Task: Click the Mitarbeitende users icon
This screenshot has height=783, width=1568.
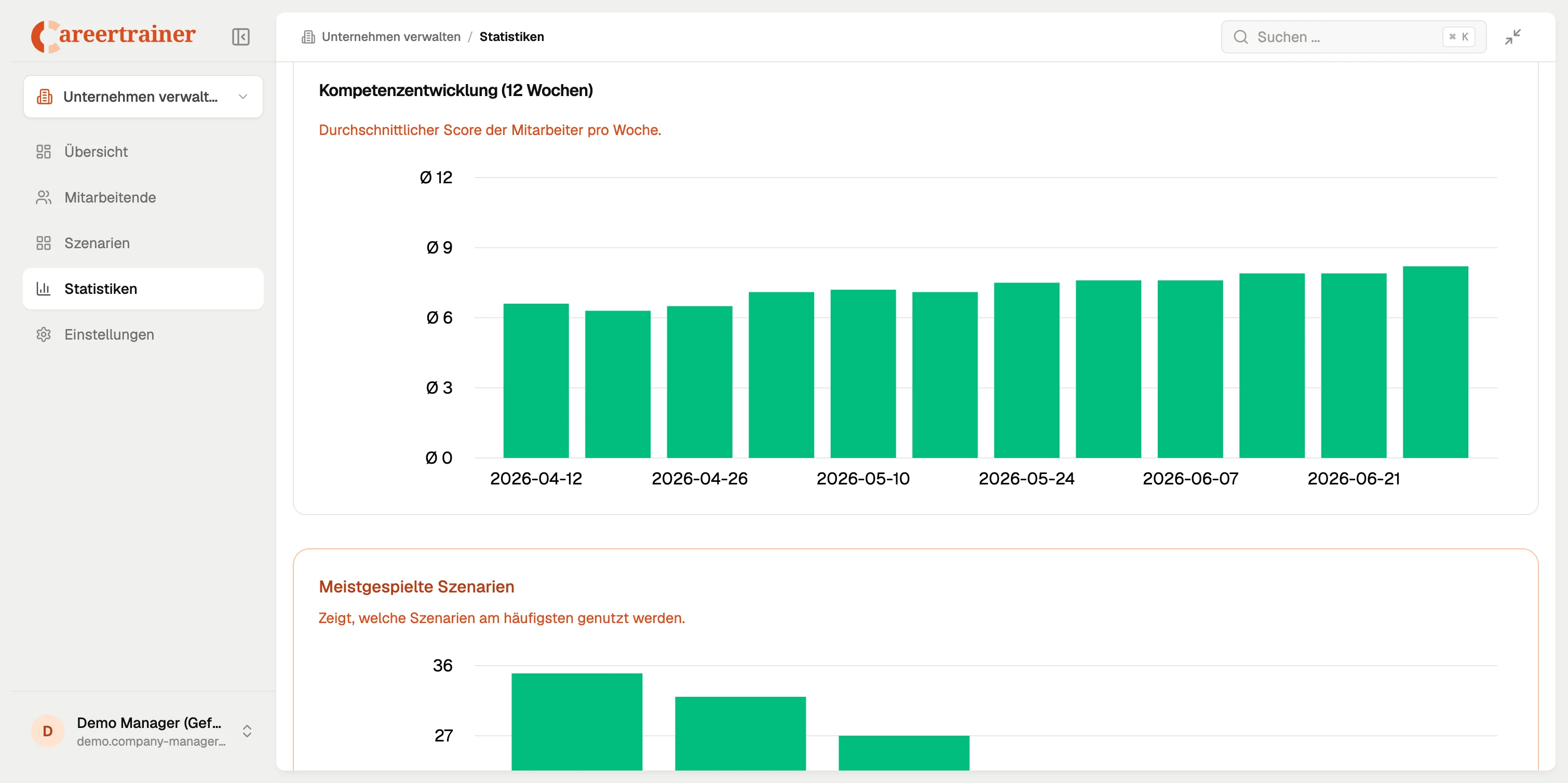Action: (x=43, y=197)
